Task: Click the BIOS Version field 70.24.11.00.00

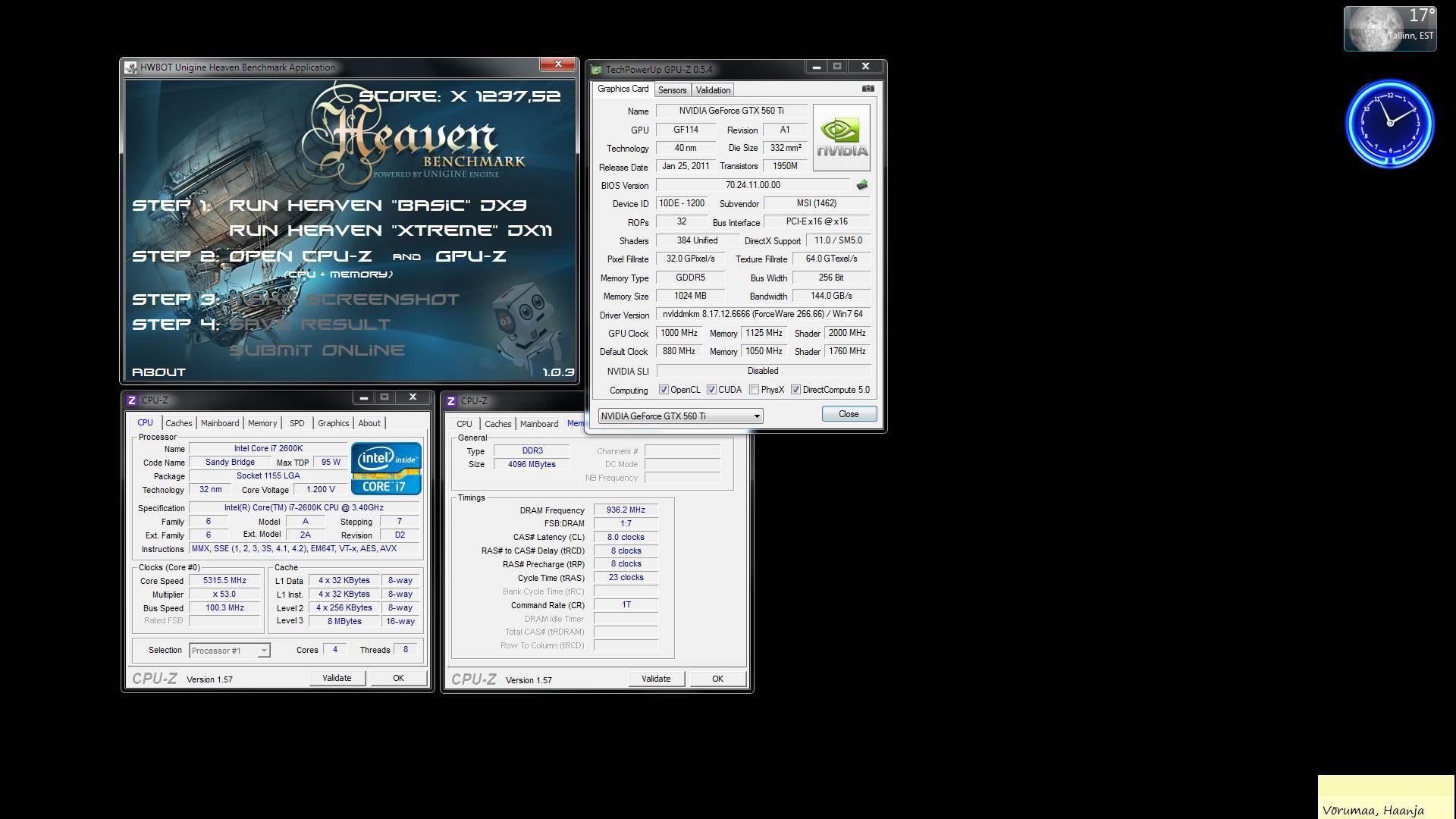Action: (x=753, y=185)
